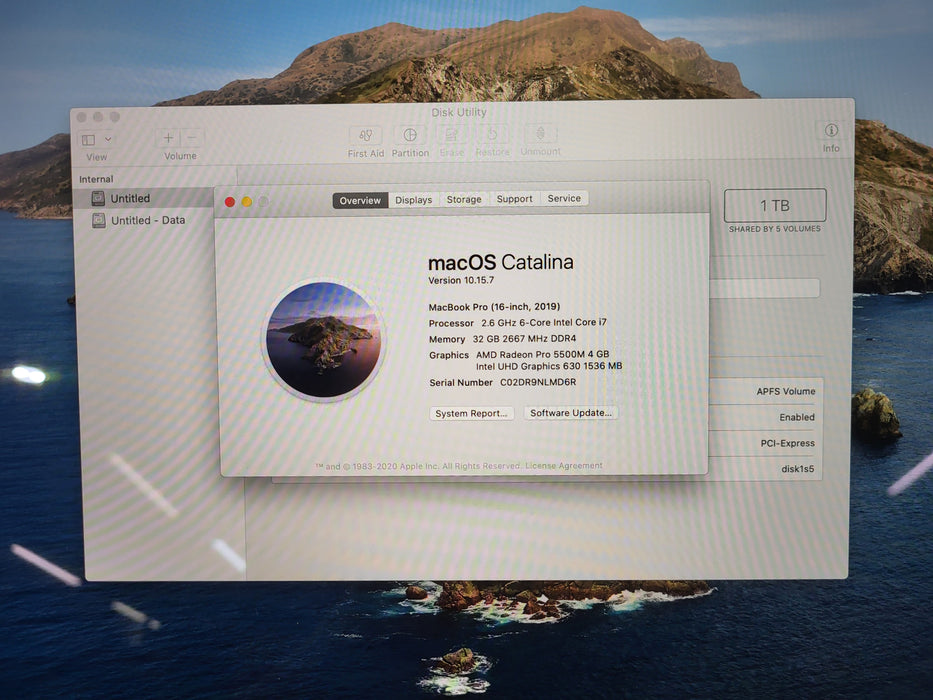The height and width of the screenshot is (700, 933).
Task: Select the Untitled volume in the sidebar
Action: [144, 198]
